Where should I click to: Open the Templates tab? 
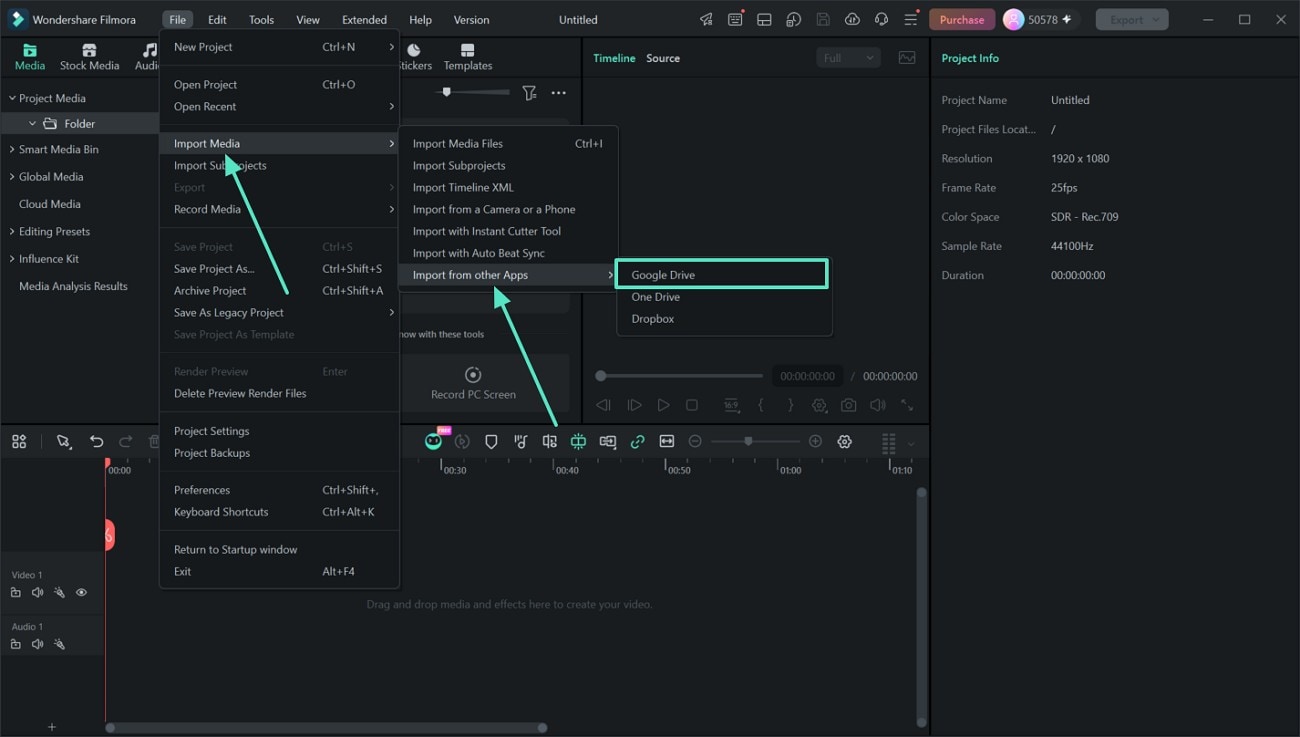click(x=468, y=57)
